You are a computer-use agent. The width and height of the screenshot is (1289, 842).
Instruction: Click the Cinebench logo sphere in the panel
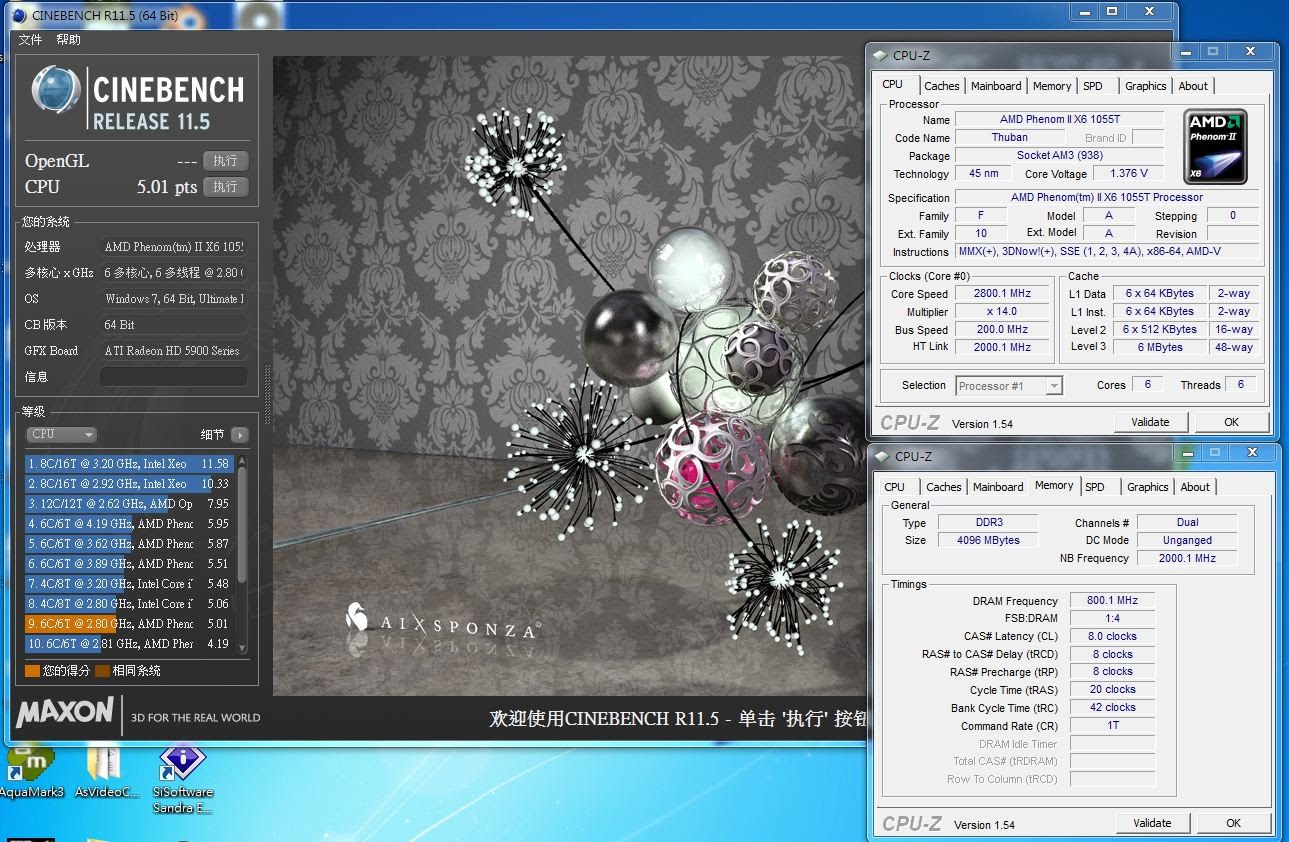pyautogui.click(x=55, y=90)
